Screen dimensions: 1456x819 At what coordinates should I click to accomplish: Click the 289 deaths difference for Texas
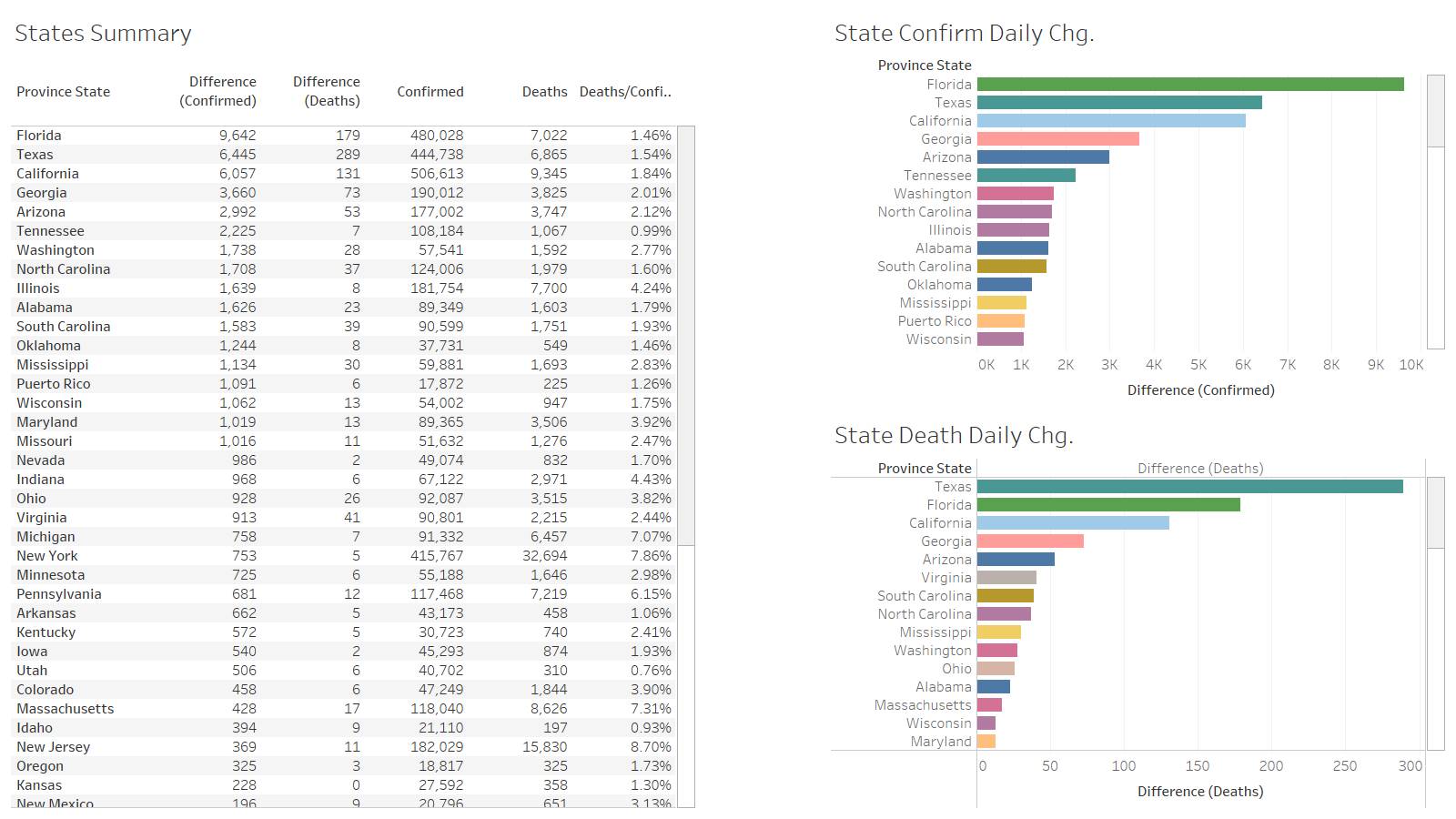click(x=348, y=155)
